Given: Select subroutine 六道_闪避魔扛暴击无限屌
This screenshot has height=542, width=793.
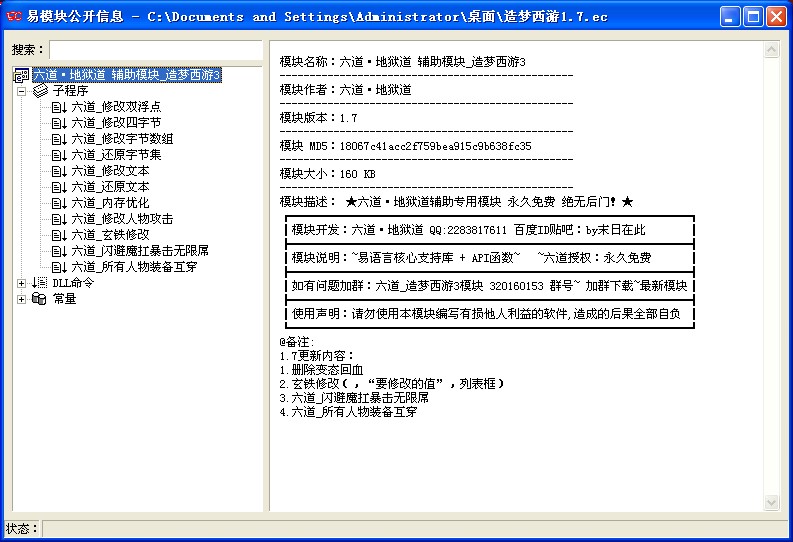Looking at the screenshot, I should tap(140, 251).
